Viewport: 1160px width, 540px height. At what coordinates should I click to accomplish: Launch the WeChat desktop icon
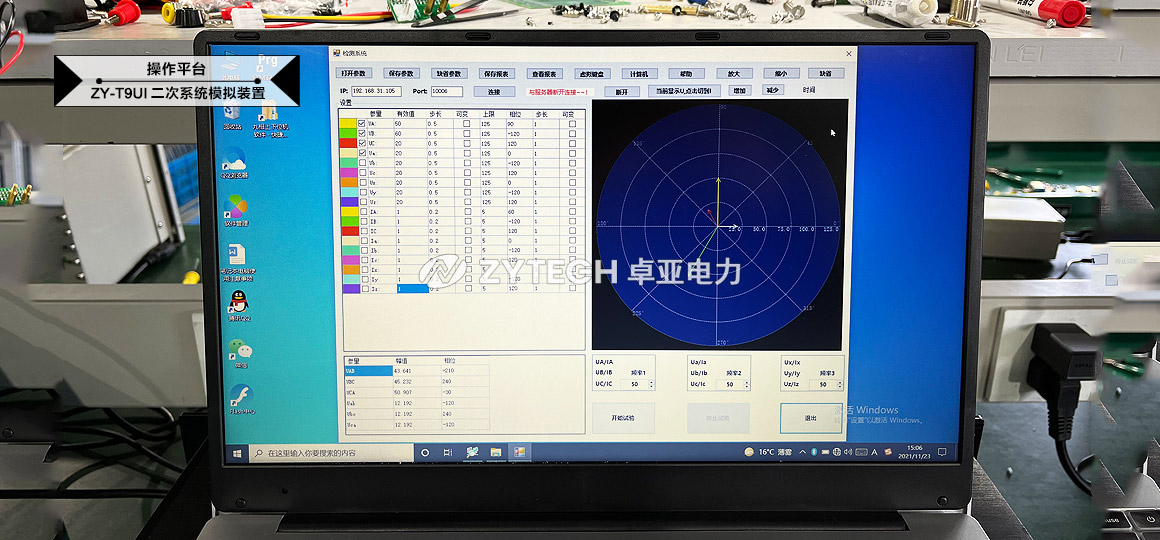[x=240, y=353]
